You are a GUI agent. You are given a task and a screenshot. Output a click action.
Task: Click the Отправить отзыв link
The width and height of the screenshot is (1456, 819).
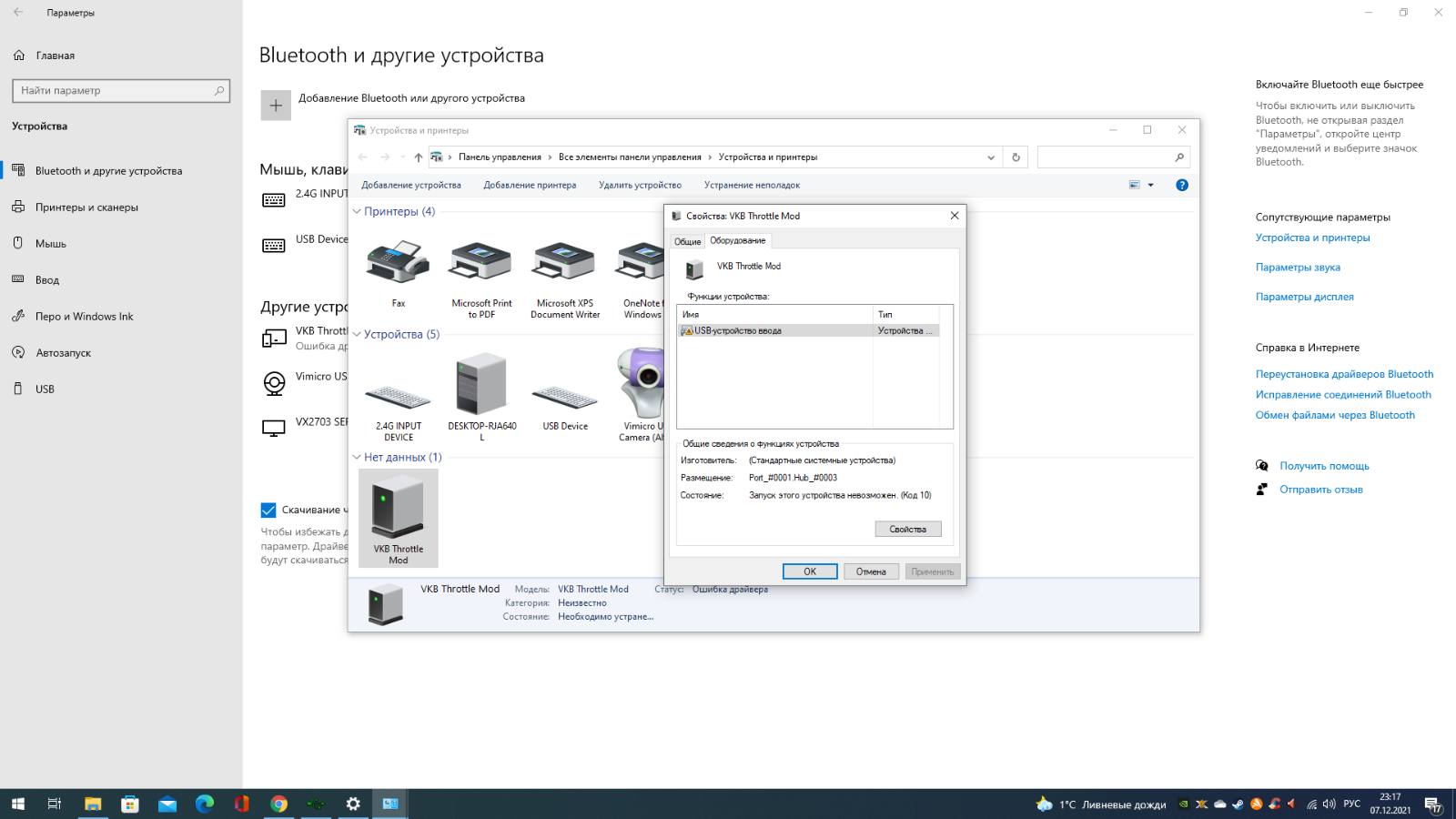tap(1321, 490)
